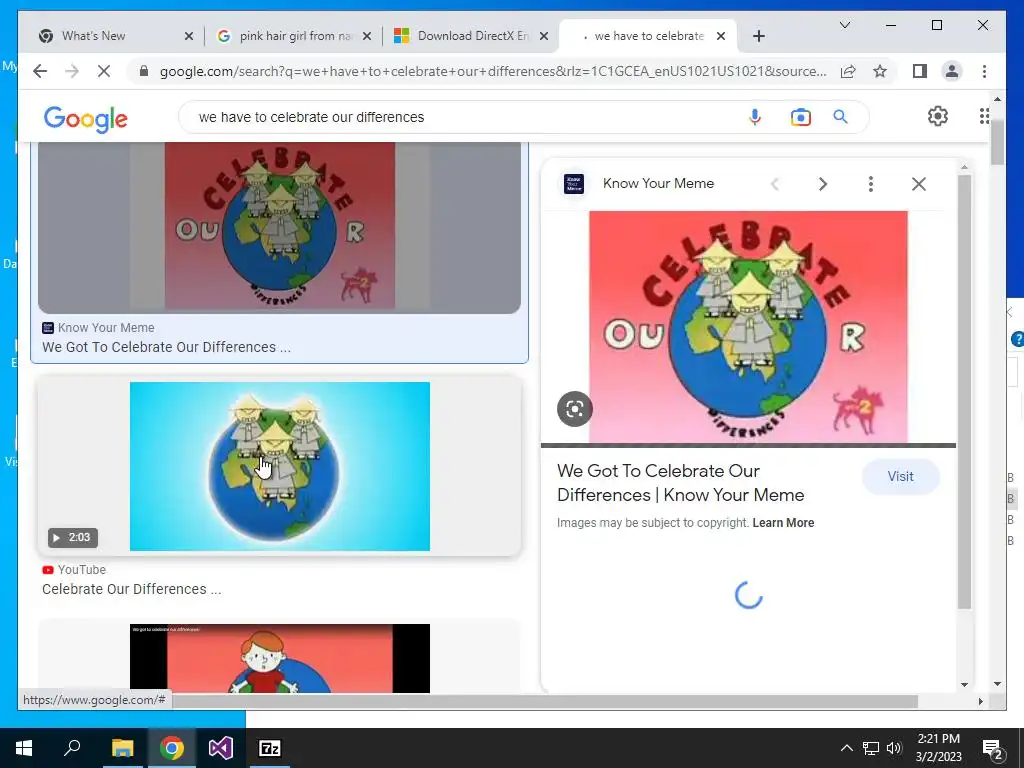This screenshot has height=768, width=1024.
Task: Click preview panel scrollbar thumb
Action: [x=964, y=391]
